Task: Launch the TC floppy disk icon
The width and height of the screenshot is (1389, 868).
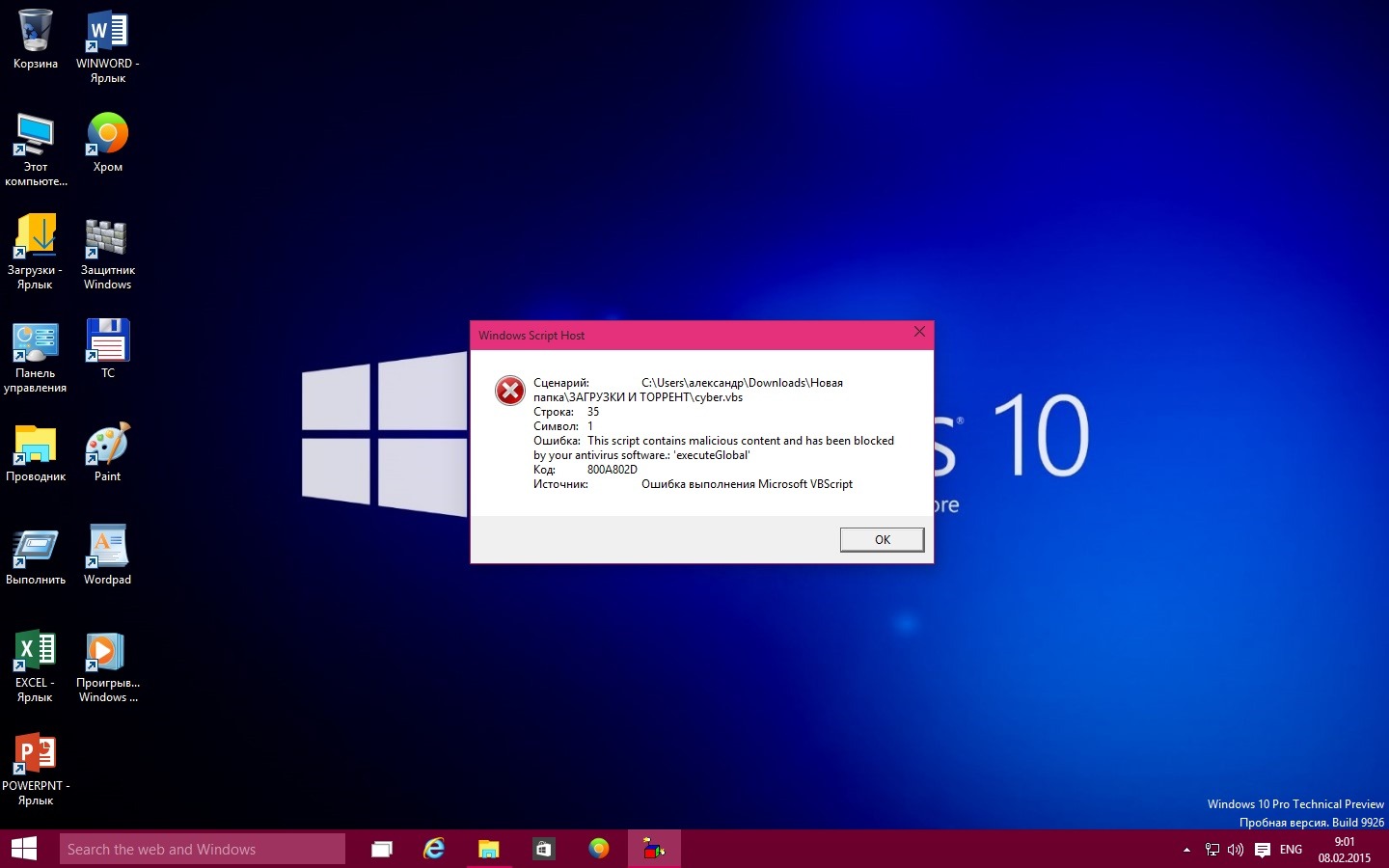Action: click(x=107, y=340)
